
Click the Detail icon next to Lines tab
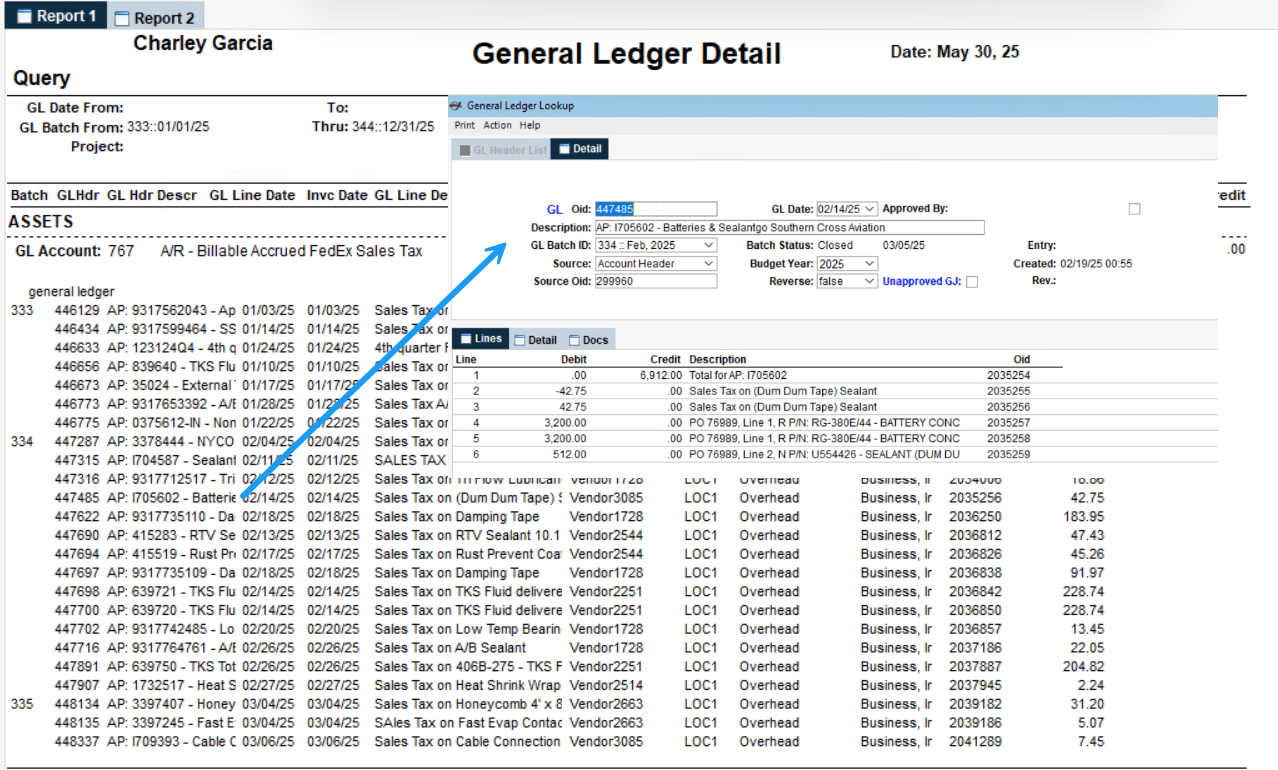click(x=518, y=340)
